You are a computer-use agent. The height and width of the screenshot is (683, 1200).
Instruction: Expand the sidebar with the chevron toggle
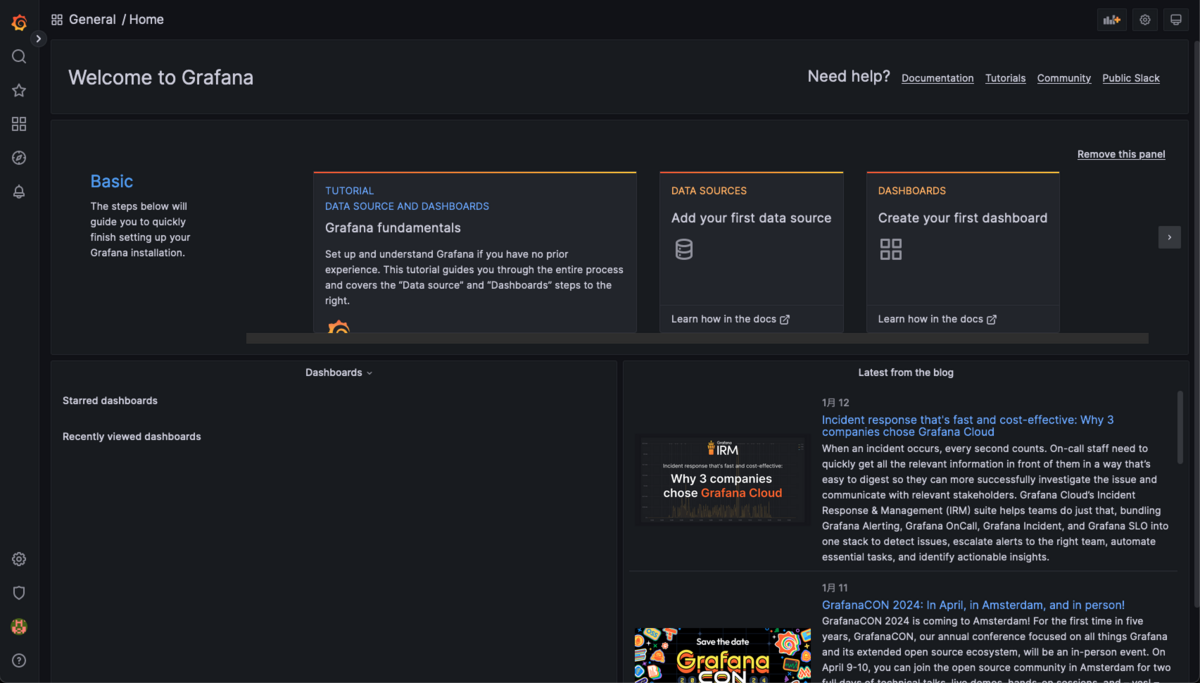[38, 39]
